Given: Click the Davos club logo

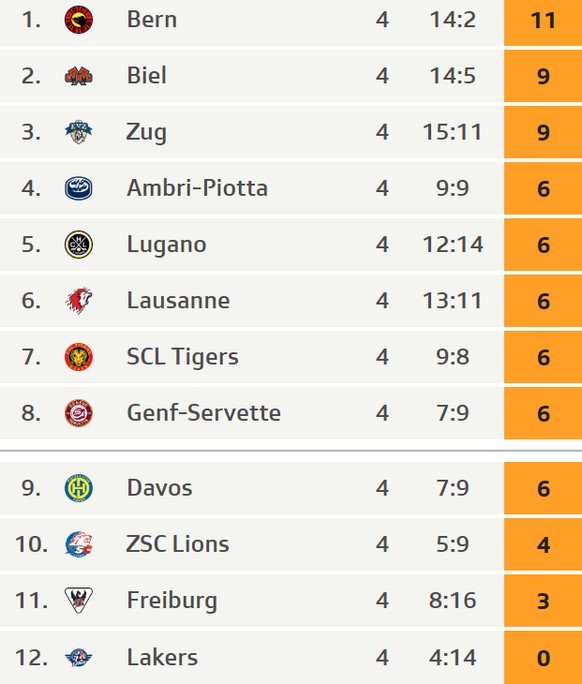Looking at the screenshot, I should pos(79,488).
